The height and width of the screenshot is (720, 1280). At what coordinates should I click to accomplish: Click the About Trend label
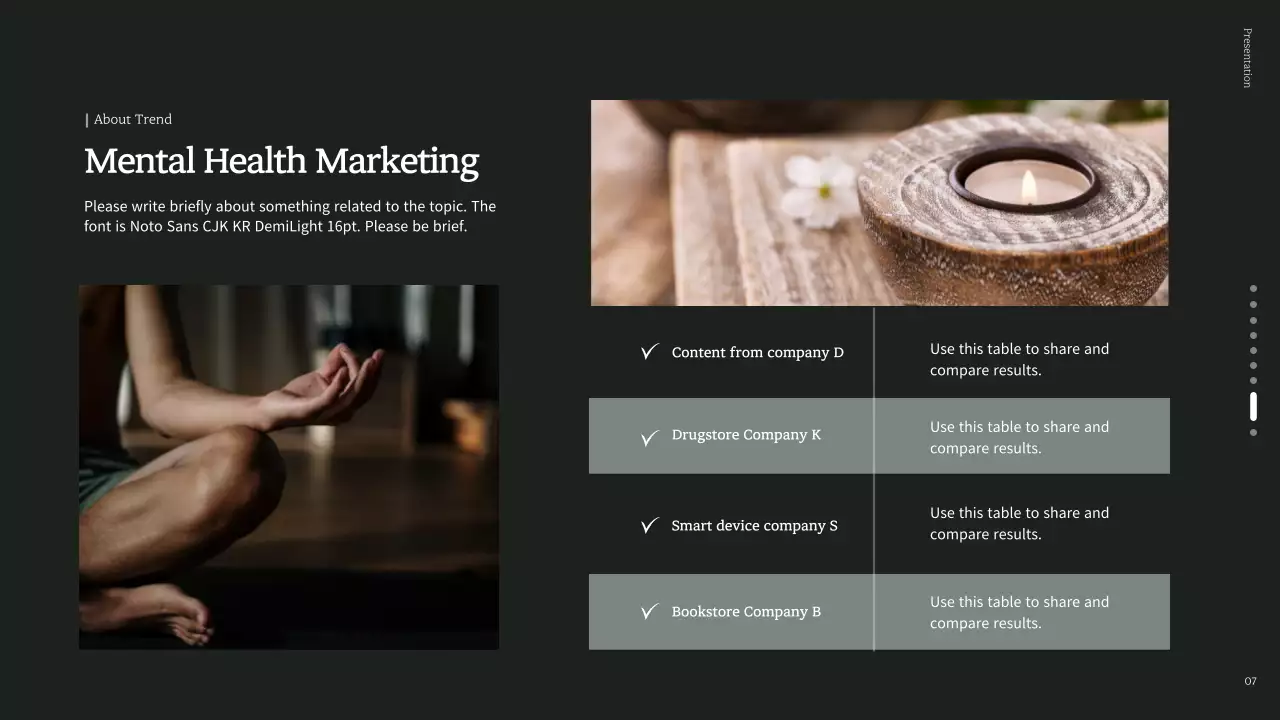coord(133,119)
